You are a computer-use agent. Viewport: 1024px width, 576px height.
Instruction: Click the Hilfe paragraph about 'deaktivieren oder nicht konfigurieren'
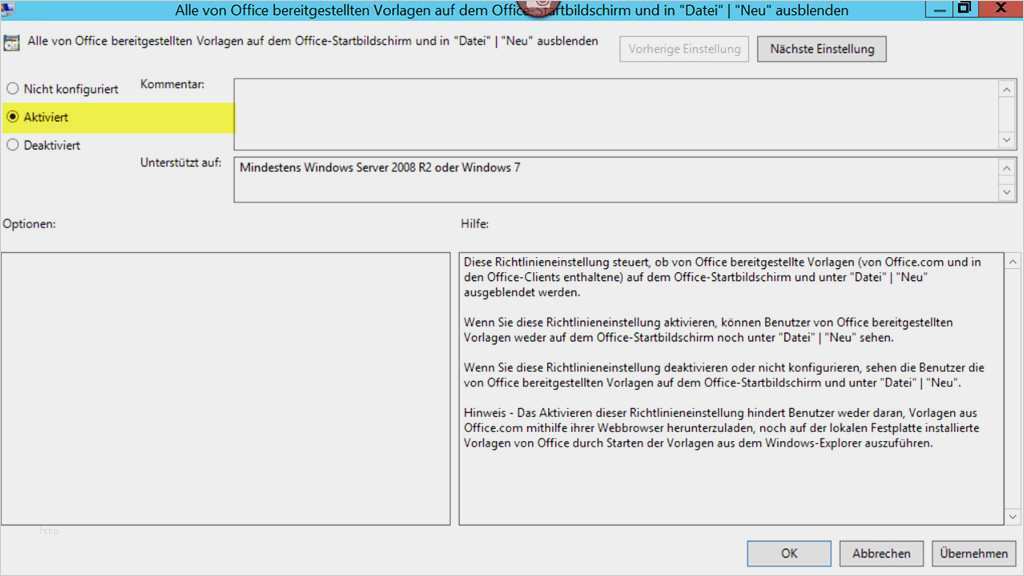click(724, 375)
